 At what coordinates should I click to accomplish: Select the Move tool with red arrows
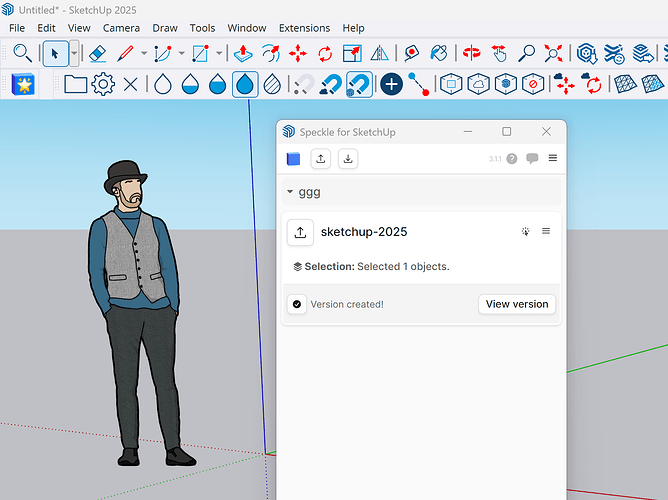[298, 54]
